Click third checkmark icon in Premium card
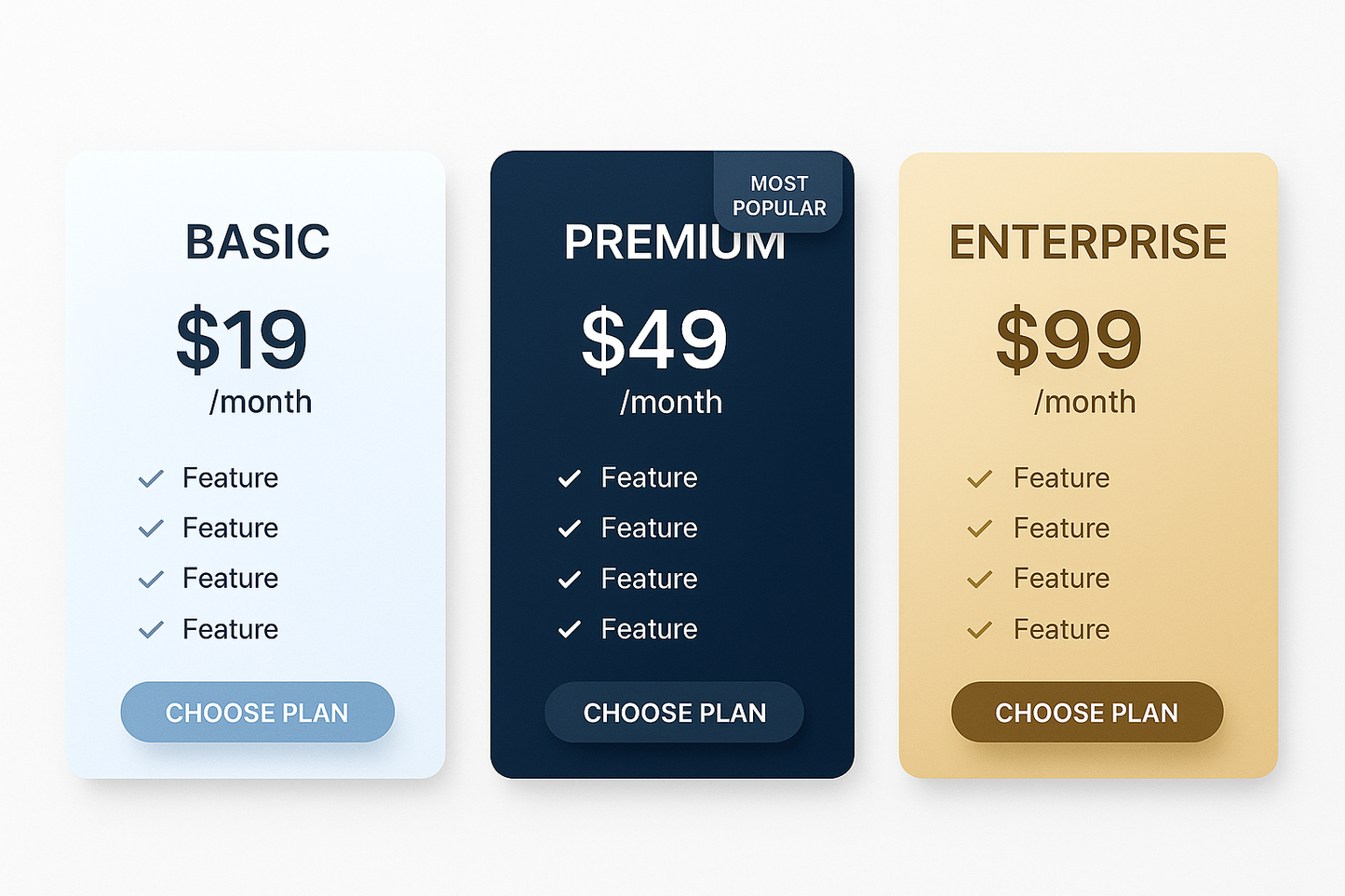The width and height of the screenshot is (1345, 896). [x=570, y=579]
